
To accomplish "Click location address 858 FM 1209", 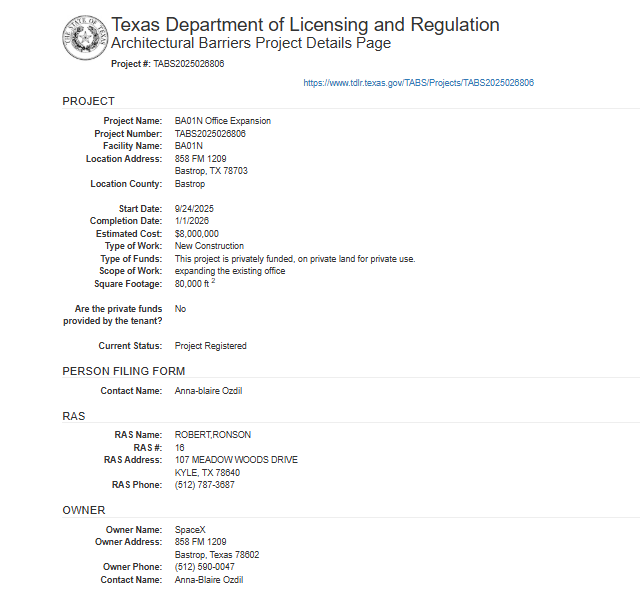I will pos(200,159).
